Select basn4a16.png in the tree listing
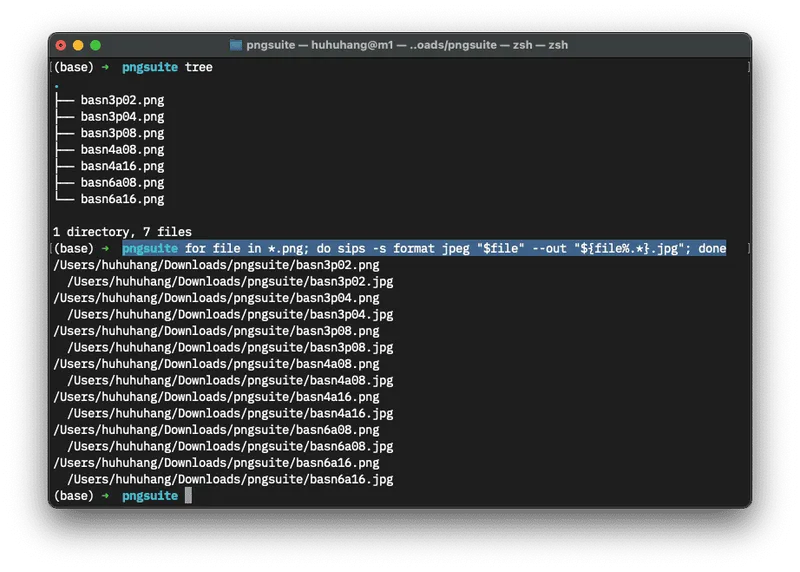Viewport: 800px width, 572px height. [122, 166]
